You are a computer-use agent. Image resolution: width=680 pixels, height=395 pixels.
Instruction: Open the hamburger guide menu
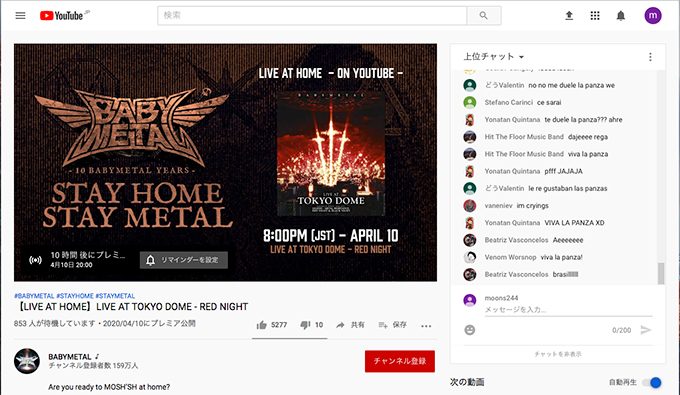point(20,16)
